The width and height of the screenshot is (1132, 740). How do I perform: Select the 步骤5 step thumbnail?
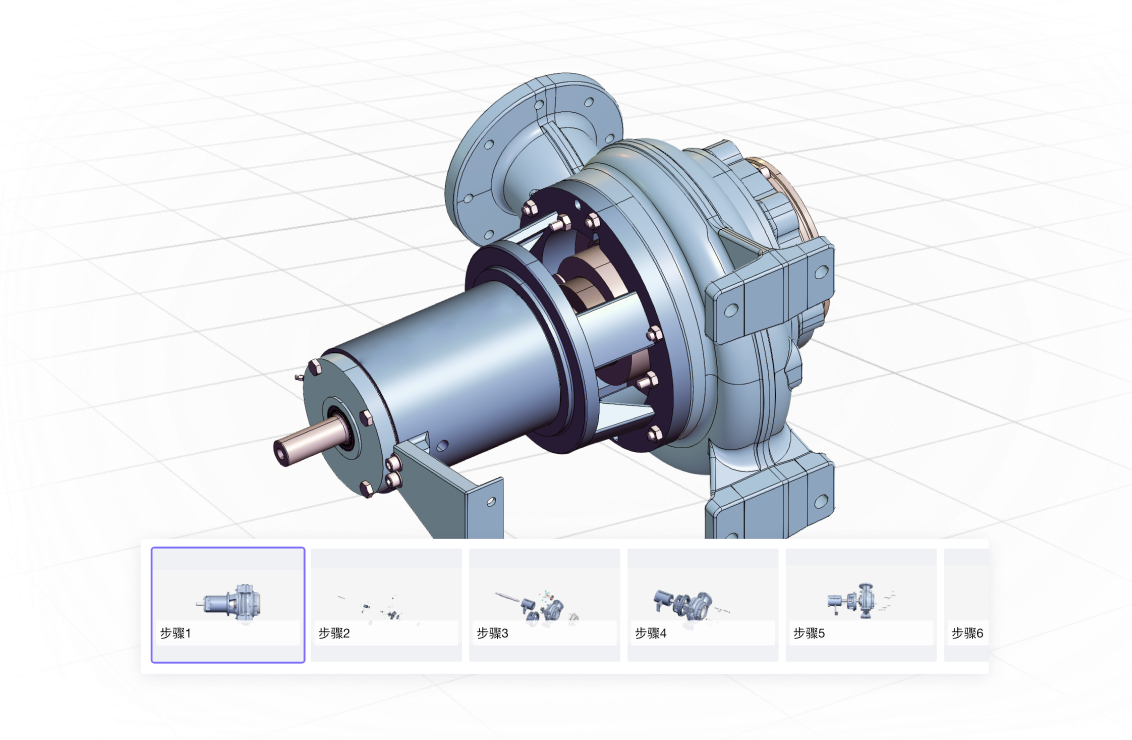[861, 605]
